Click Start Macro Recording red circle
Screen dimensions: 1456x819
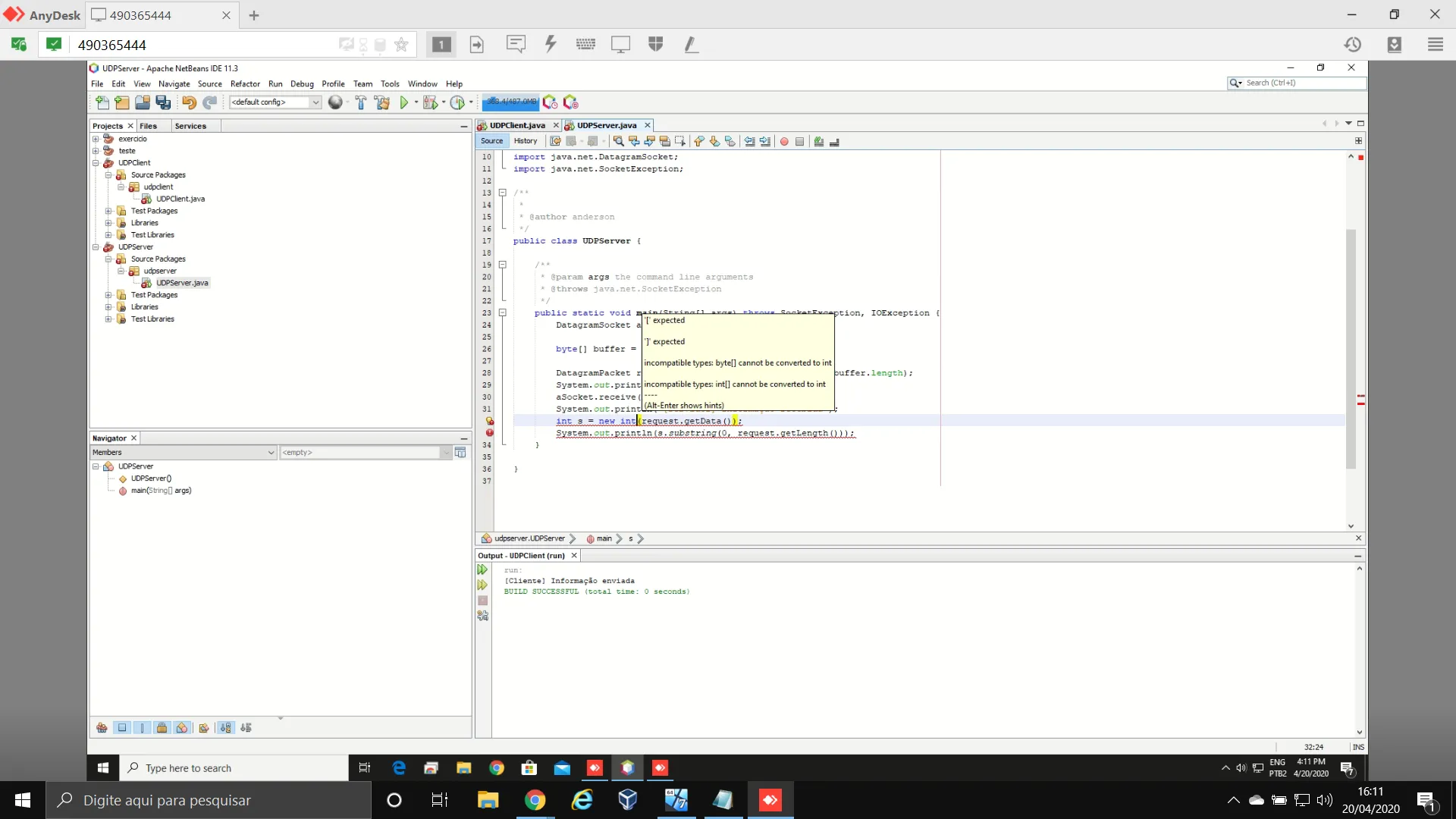click(x=784, y=141)
